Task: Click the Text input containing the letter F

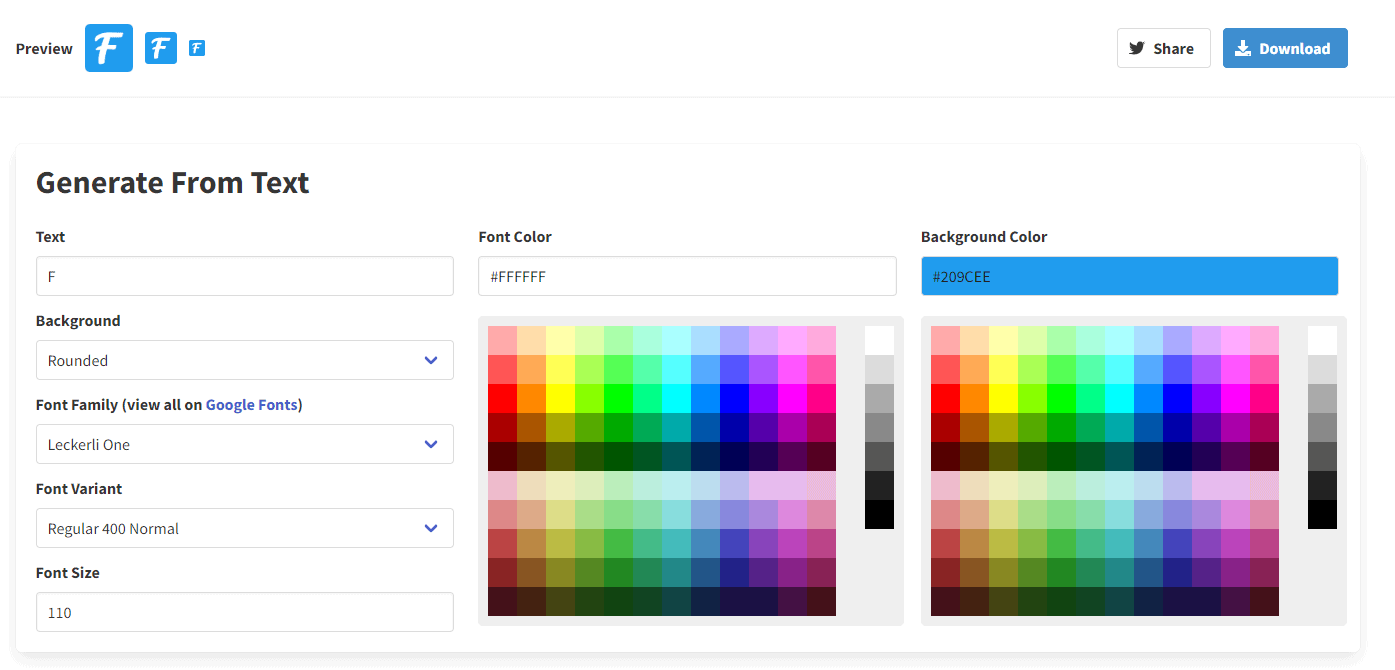Action: coord(244,276)
